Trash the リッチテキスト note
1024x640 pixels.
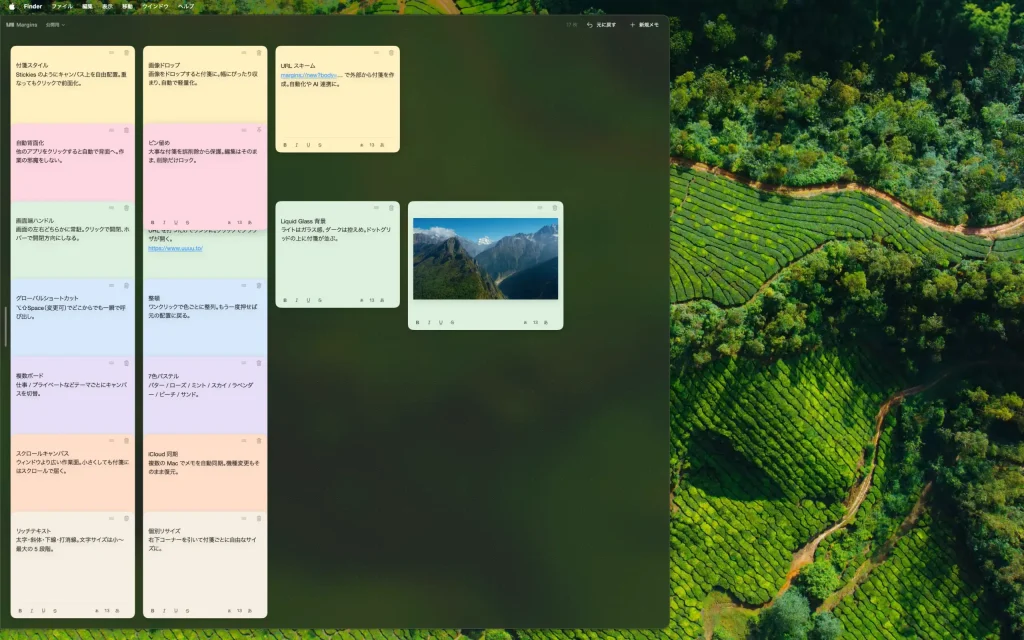point(127,519)
